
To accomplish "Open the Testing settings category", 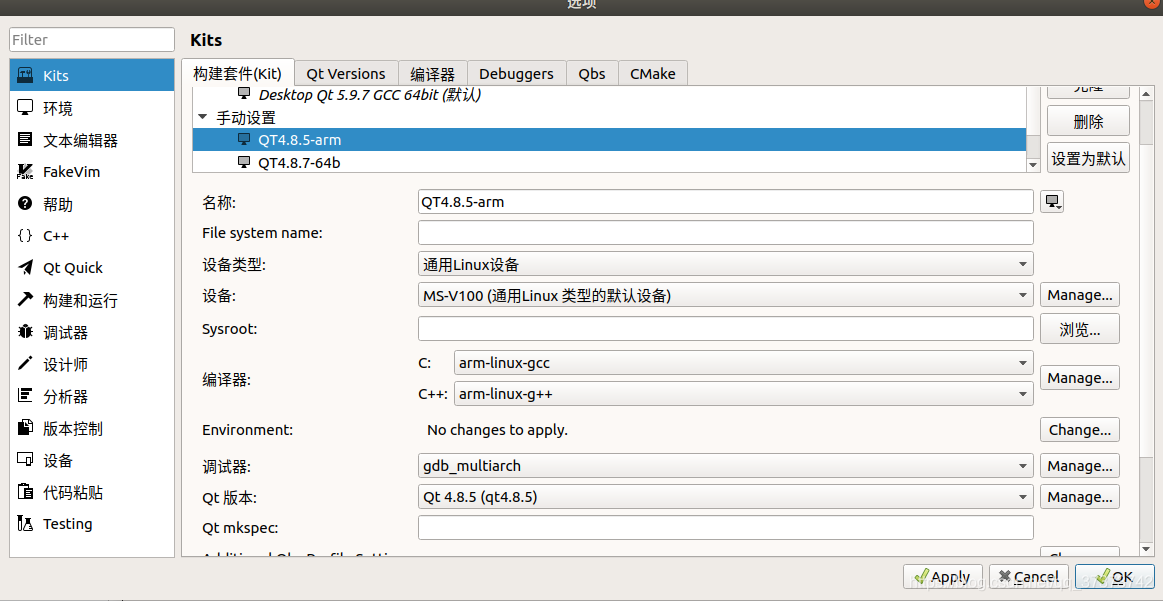I will click(92, 524).
